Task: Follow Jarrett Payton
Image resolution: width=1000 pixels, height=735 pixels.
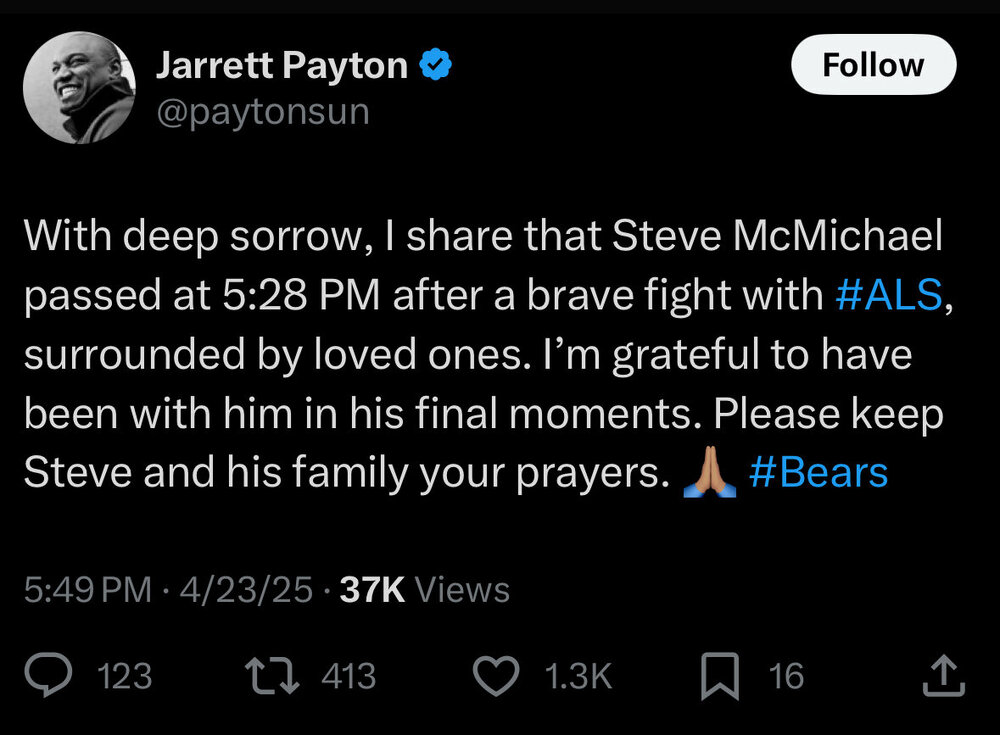Action: coord(873,66)
